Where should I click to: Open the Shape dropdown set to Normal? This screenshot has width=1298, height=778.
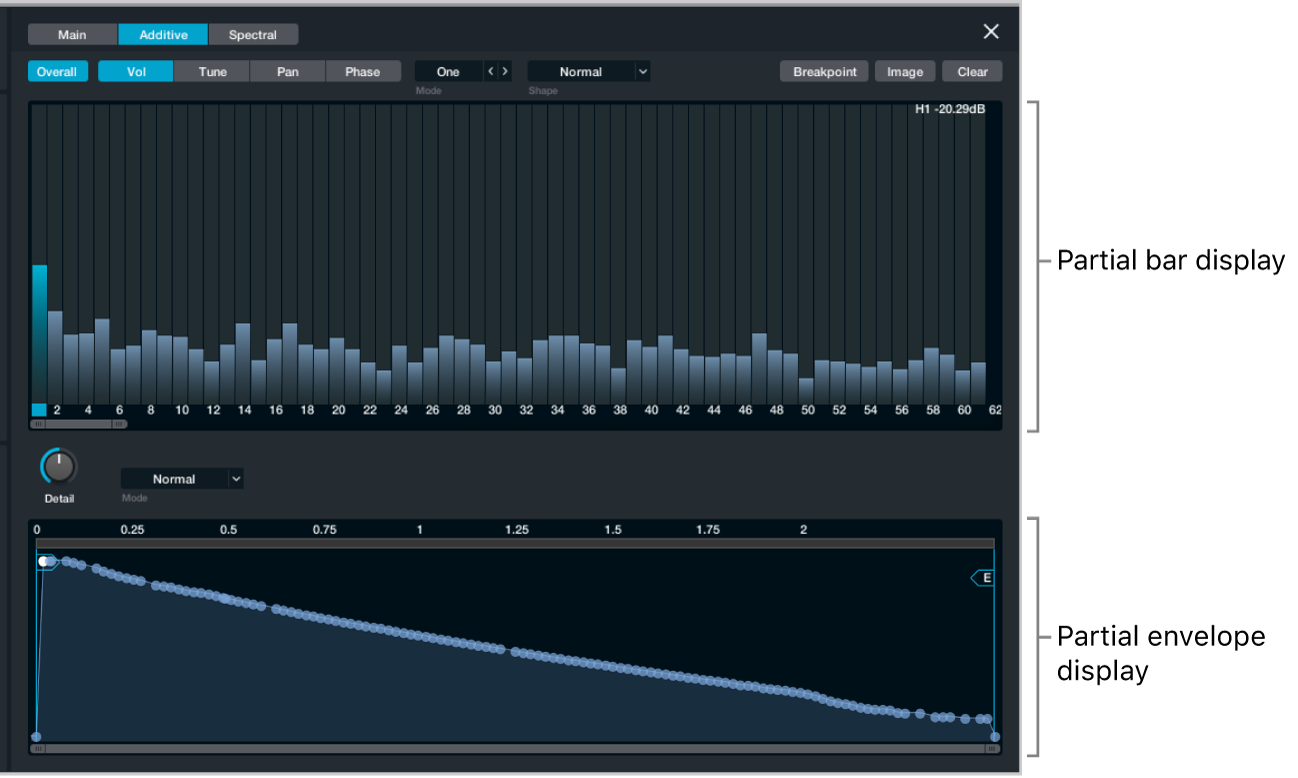(x=588, y=71)
